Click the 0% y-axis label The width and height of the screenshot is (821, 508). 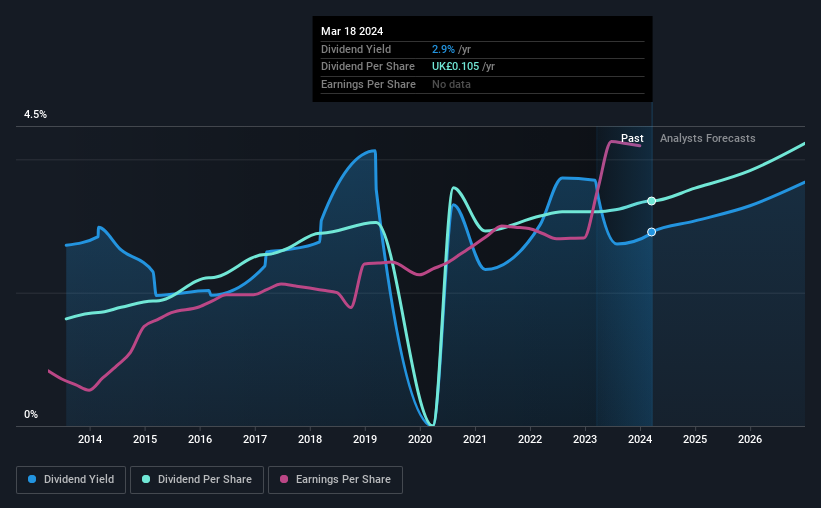pos(31,414)
